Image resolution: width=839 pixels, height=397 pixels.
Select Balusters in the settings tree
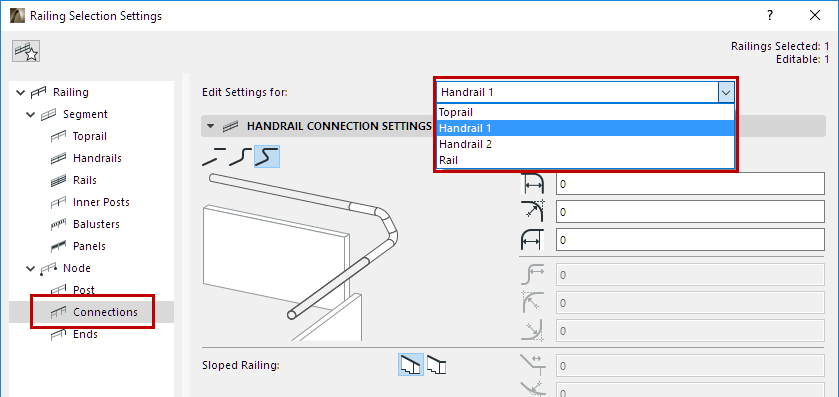(96, 224)
